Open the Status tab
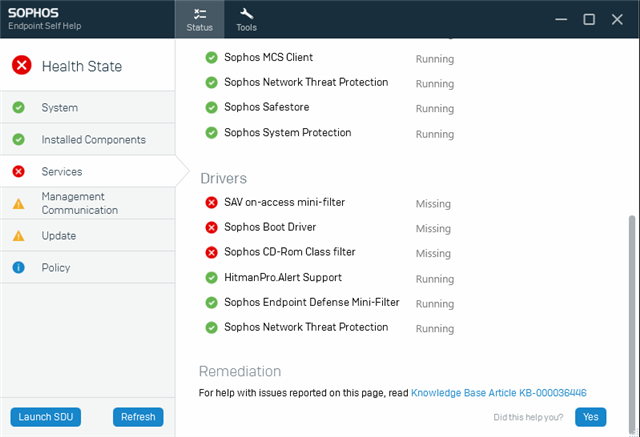Image resolution: width=640 pixels, height=437 pixels. pyautogui.click(x=200, y=19)
